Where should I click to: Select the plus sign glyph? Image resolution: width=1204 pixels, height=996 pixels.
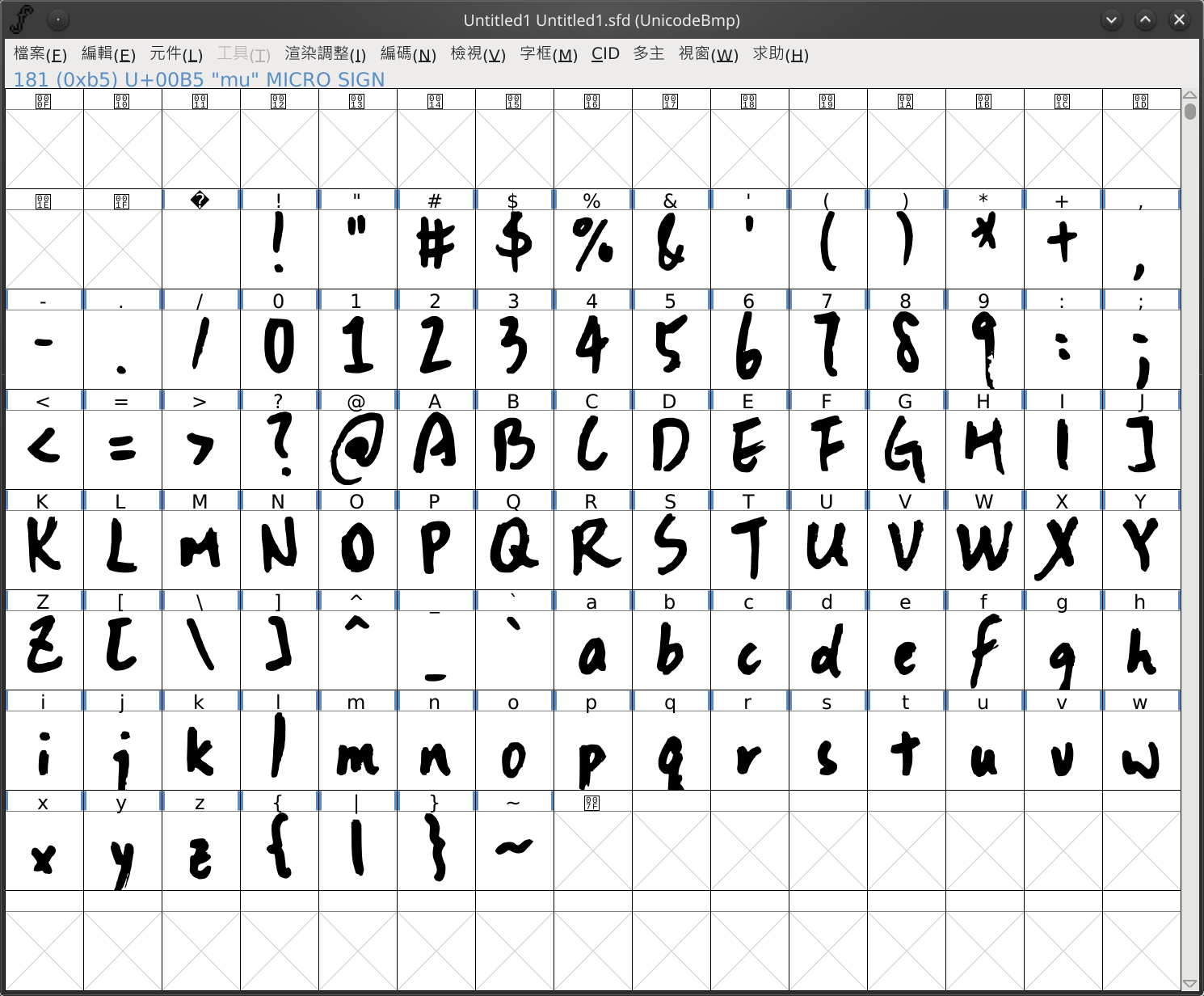coord(1063,249)
